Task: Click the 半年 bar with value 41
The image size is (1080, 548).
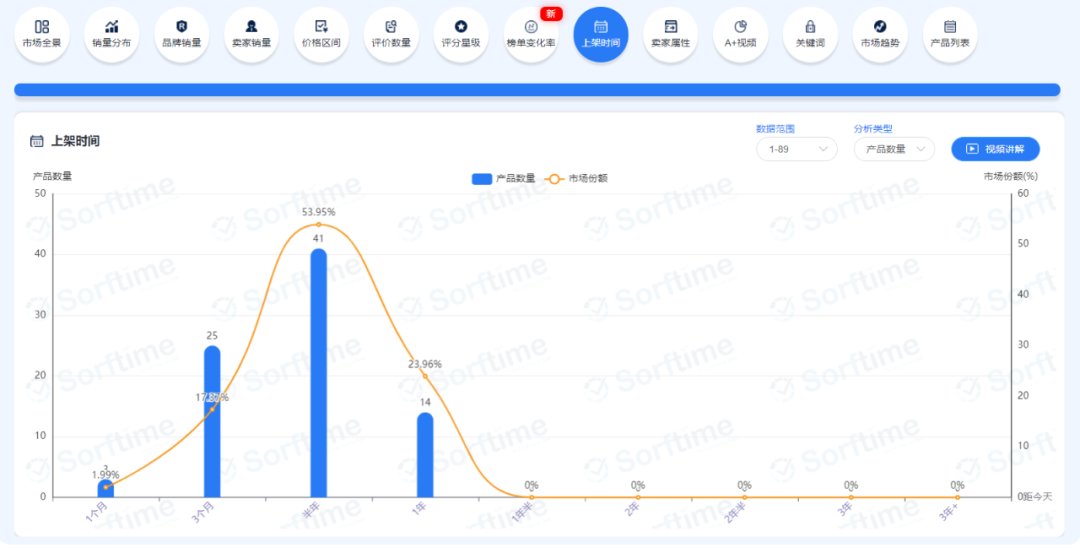Action: [x=318, y=372]
